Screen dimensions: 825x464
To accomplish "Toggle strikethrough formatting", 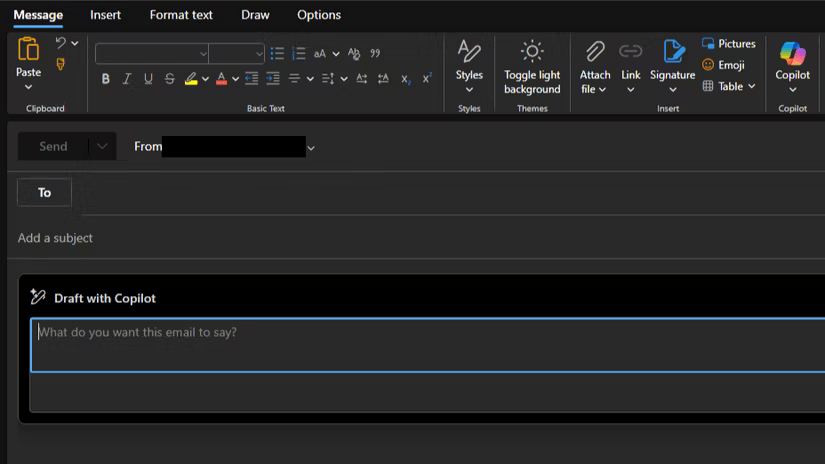I will click(x=169, y=79).
